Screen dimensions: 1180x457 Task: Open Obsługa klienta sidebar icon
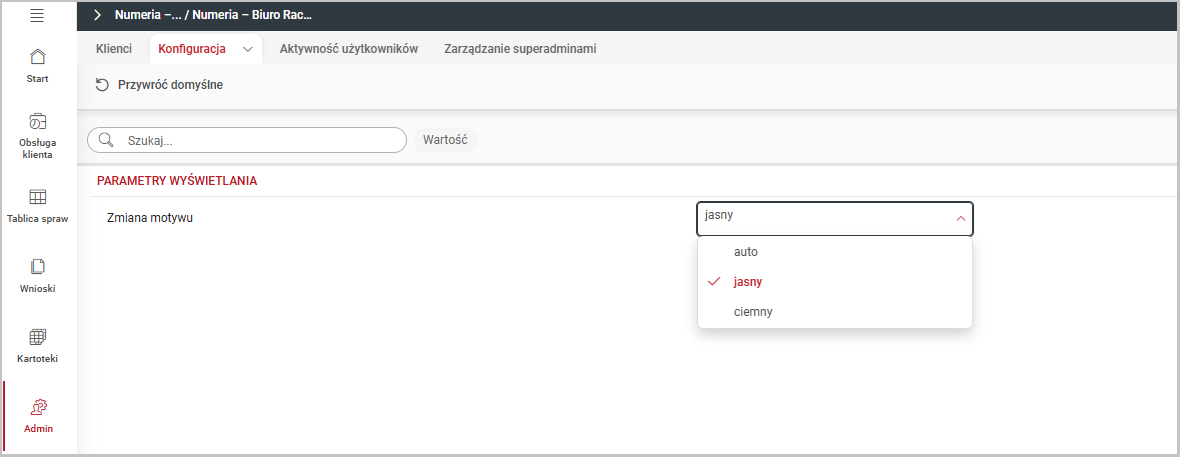(37, 122)
